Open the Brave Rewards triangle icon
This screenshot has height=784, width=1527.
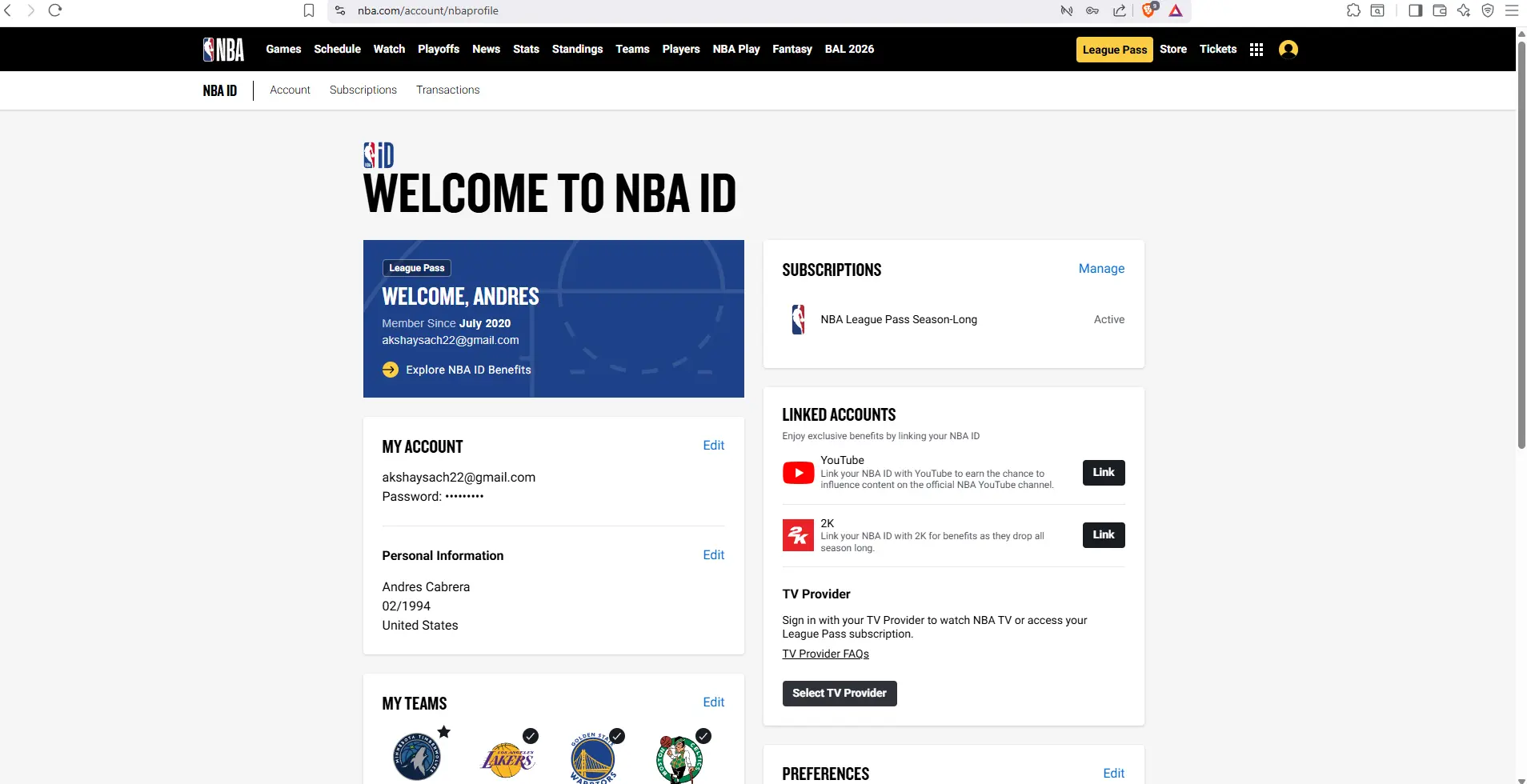coord(1176,10)
